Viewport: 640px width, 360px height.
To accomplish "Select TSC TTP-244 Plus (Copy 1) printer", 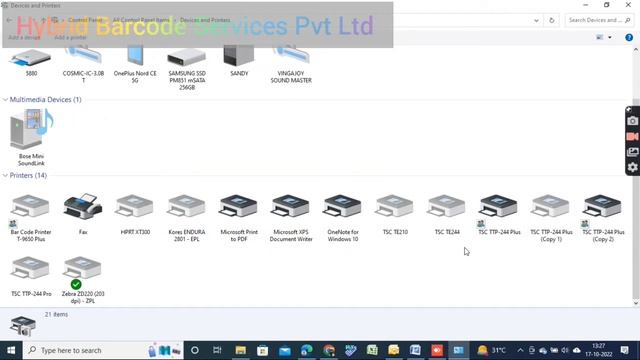I will [551, 218].
